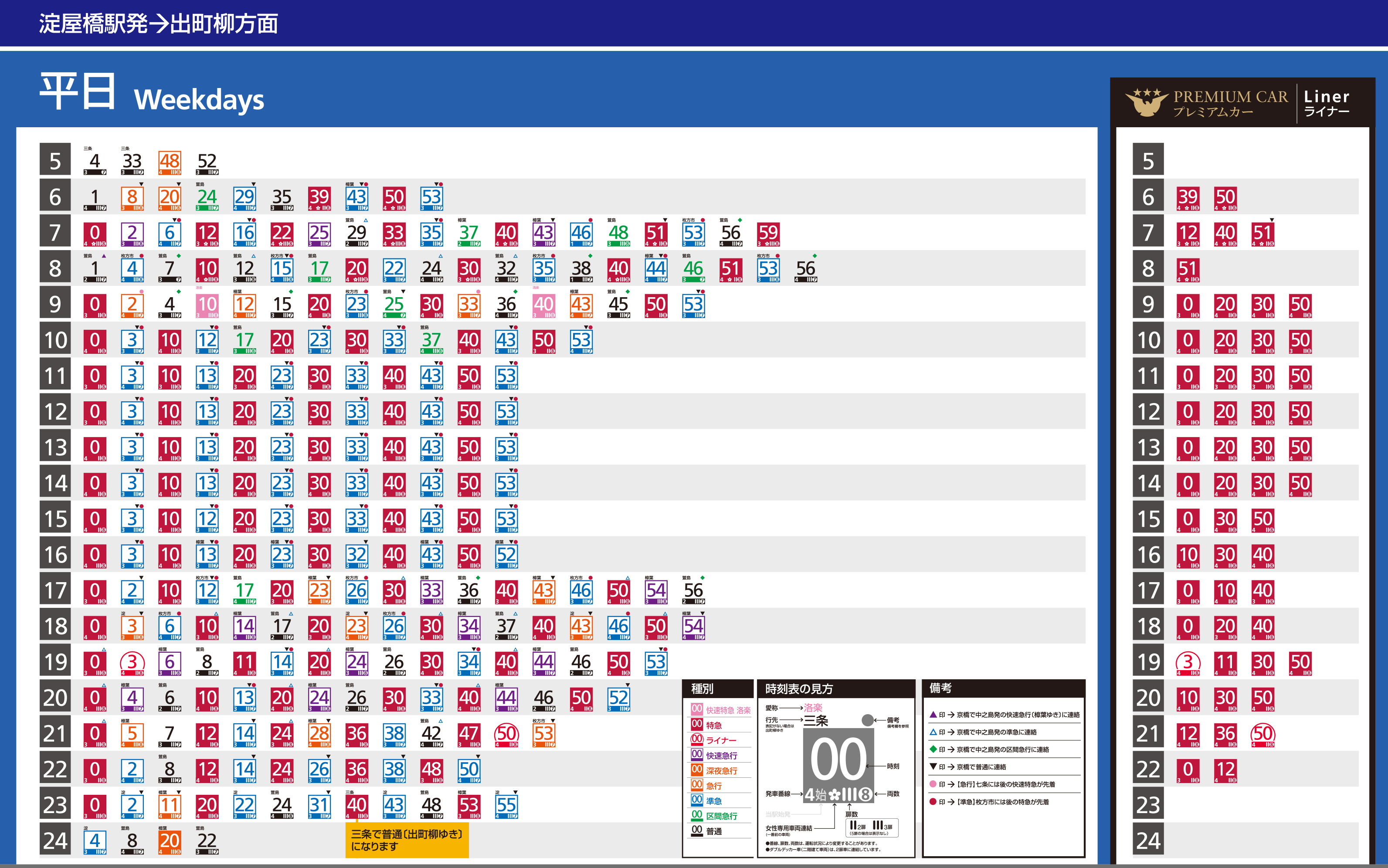Click the red 00 swatch beside 特急
Image resolution: width=1388 pixels, height=868 pixels.
(697, 725)
